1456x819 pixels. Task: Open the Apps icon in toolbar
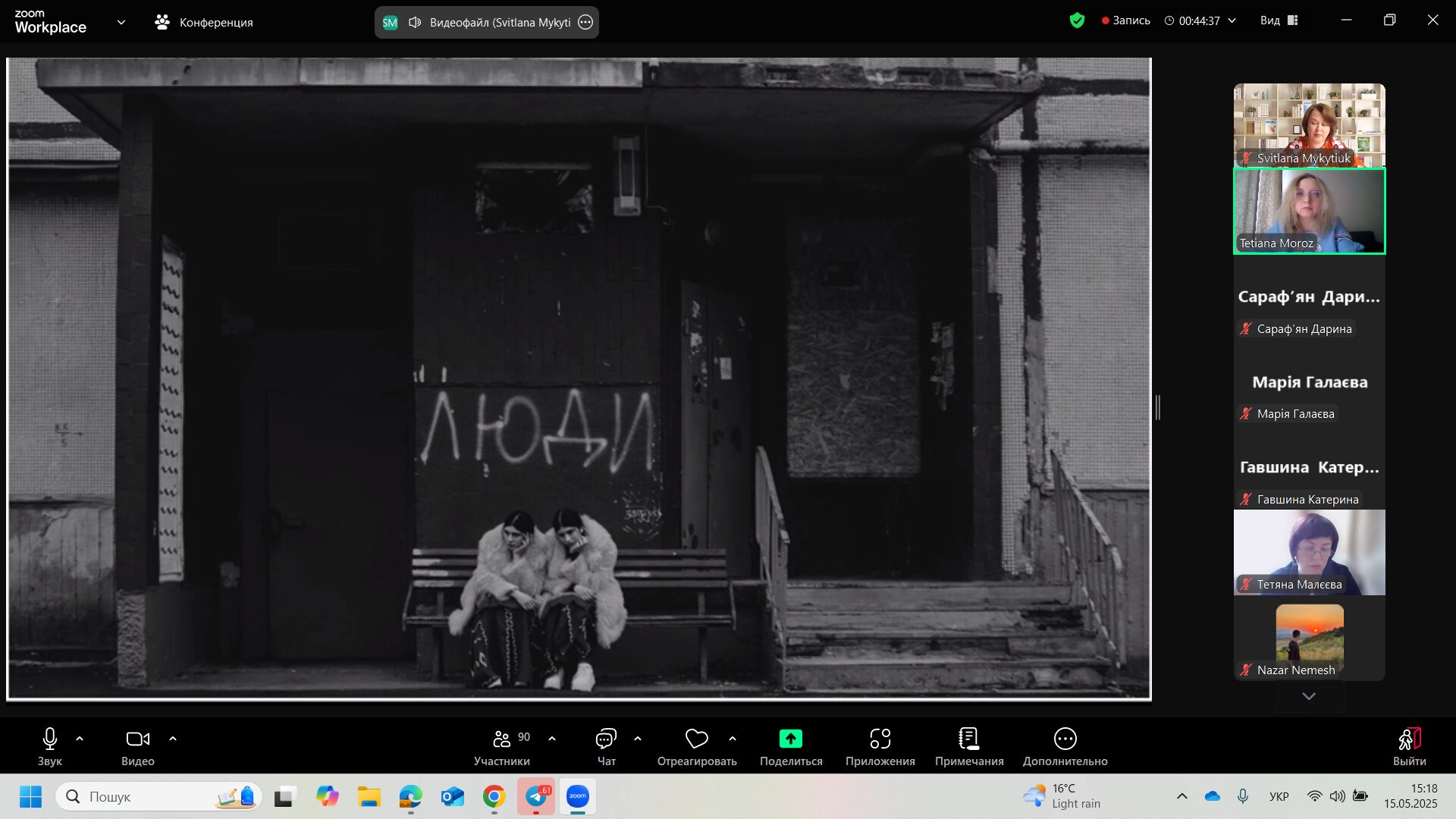coord(880,739)
